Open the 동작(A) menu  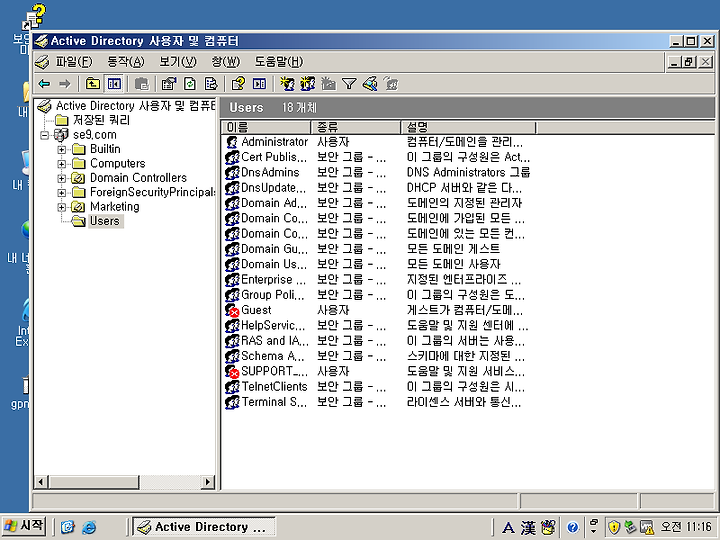click(x=125, y=62)
